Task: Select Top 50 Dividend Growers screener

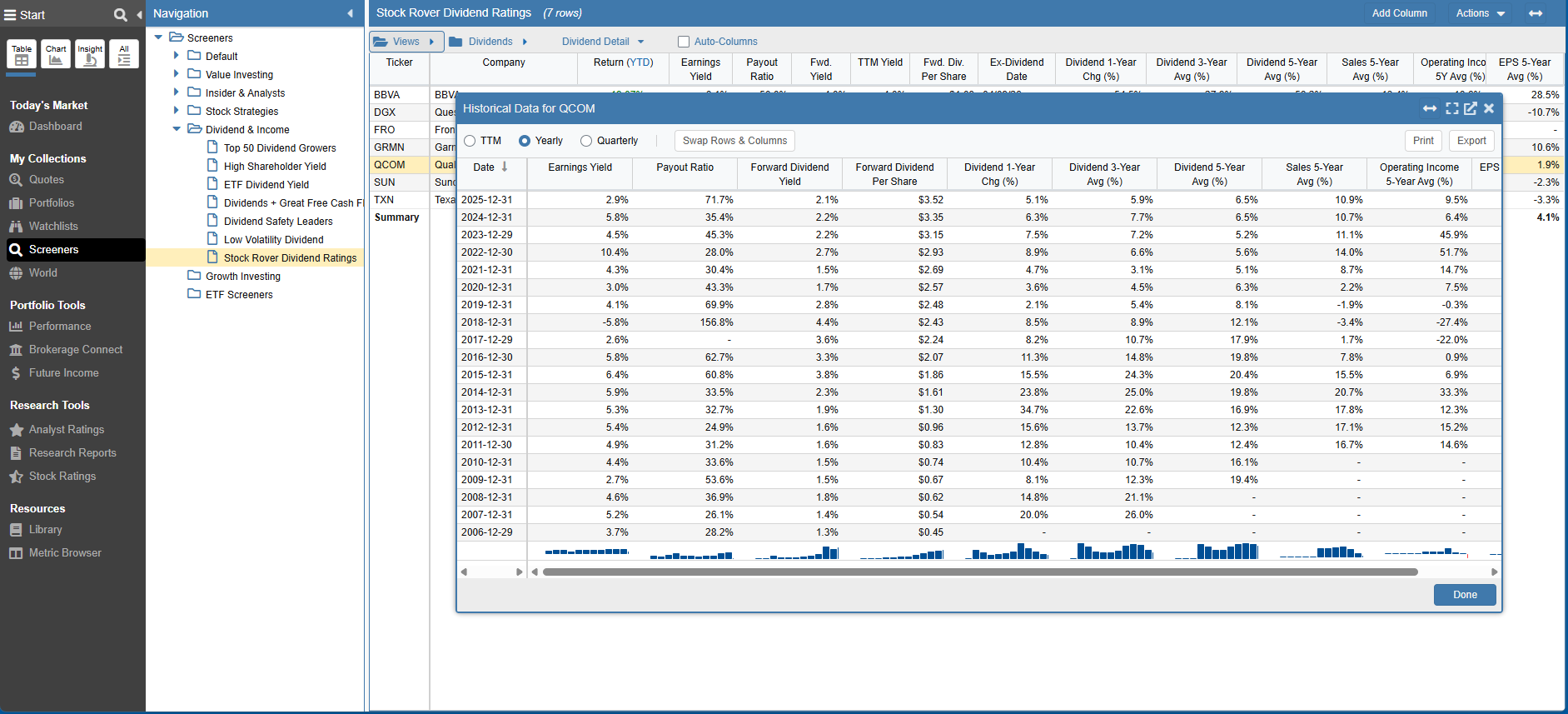Action: pyautogui.click(x=280, y=148)
